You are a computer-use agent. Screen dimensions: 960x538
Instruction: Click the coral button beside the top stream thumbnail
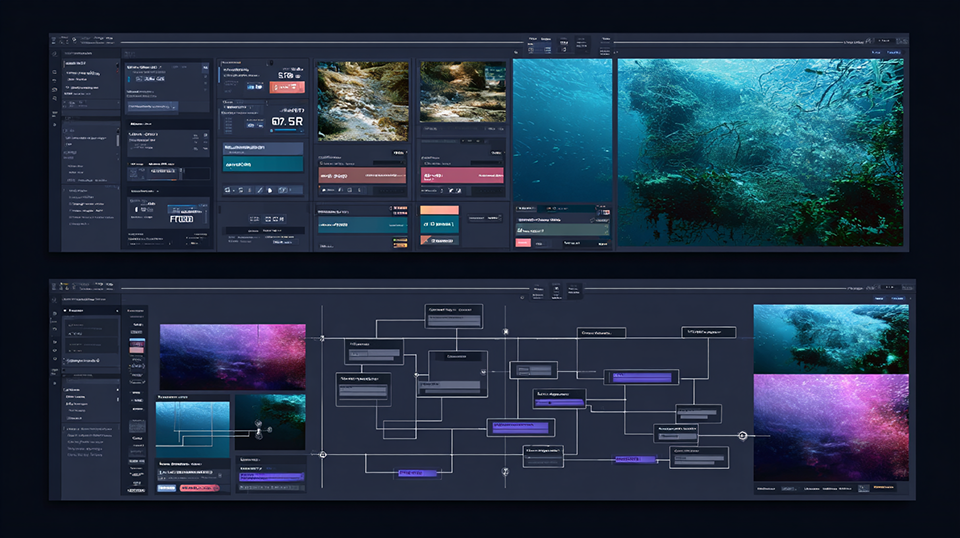[287, 87]
